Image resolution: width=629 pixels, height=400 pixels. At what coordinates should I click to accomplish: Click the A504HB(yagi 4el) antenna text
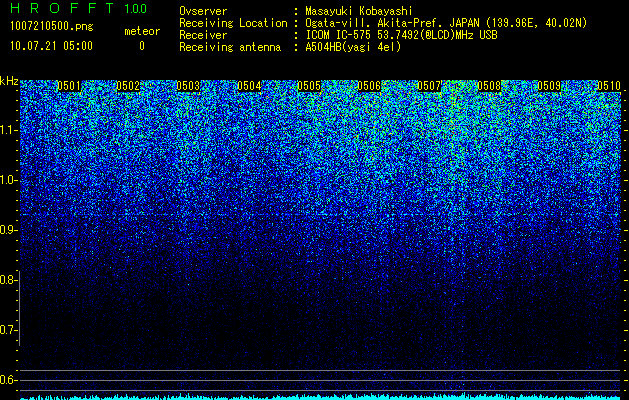point(353,47)
